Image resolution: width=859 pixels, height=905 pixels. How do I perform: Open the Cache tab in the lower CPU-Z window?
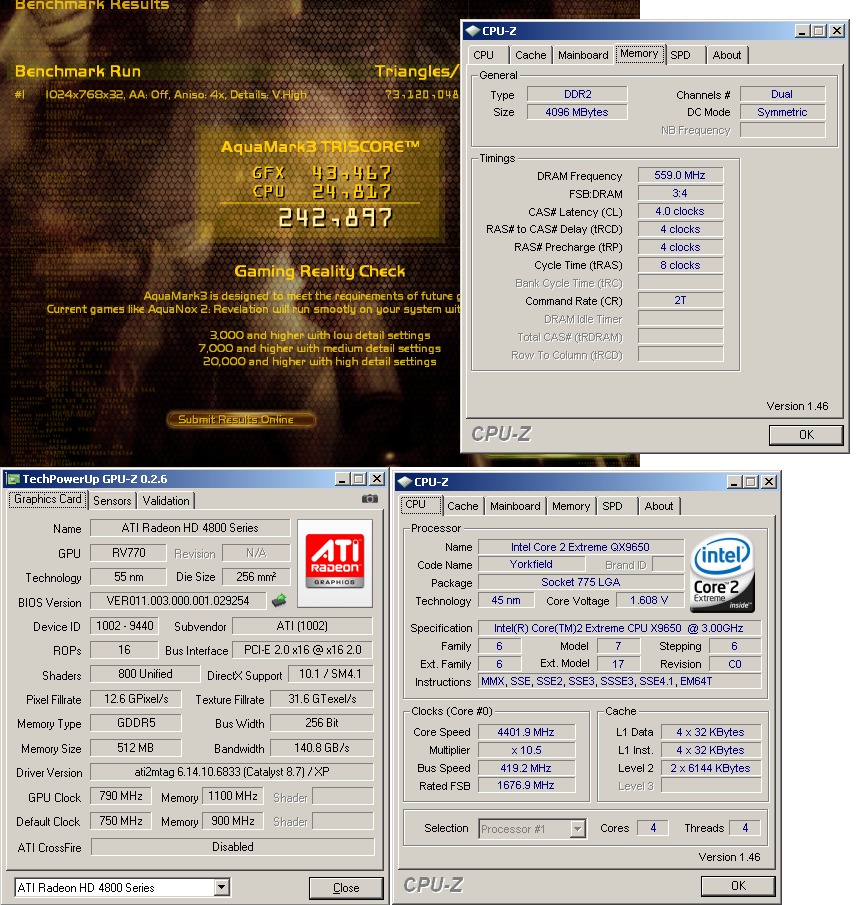click(462, 506)
